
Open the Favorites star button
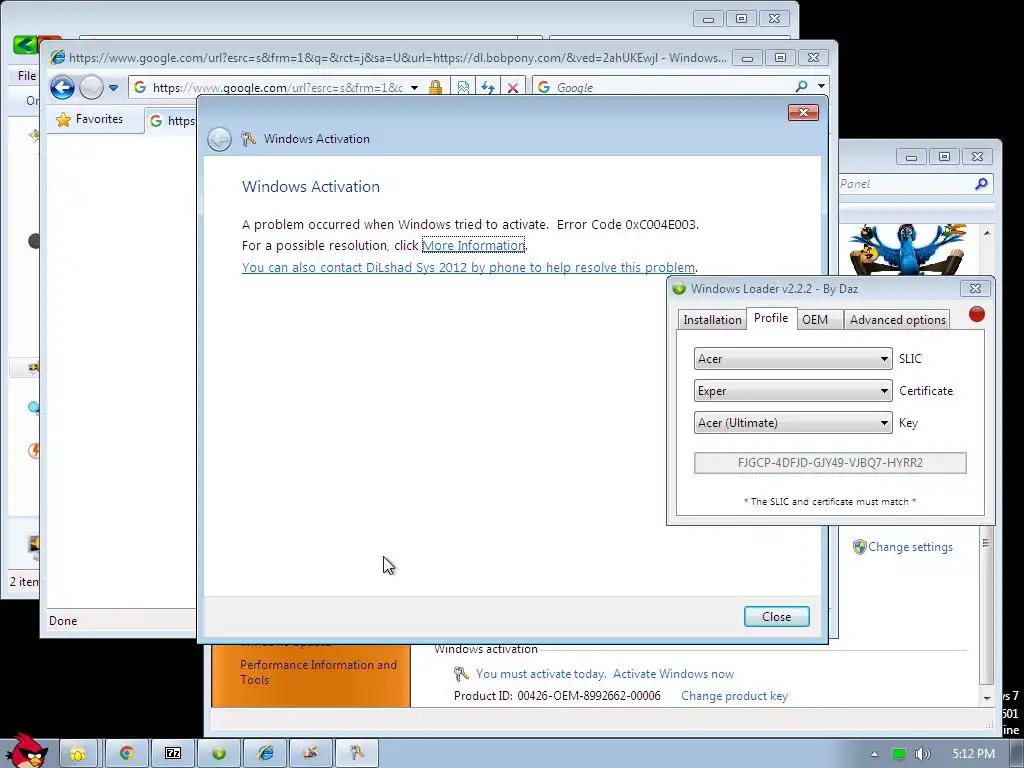pos(90,119)
